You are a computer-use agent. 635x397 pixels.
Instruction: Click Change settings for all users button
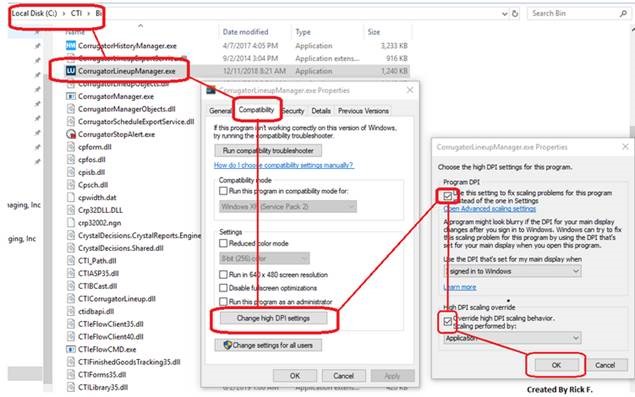(268, 345)
